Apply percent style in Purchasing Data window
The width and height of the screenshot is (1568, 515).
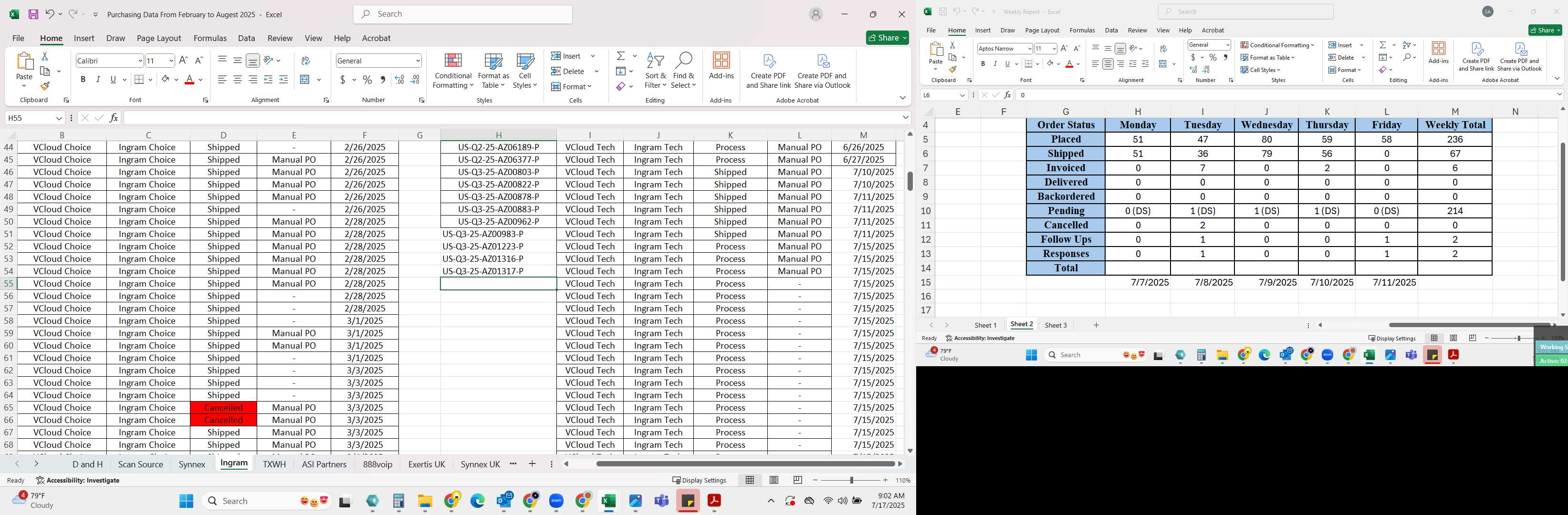pos(367,80)
